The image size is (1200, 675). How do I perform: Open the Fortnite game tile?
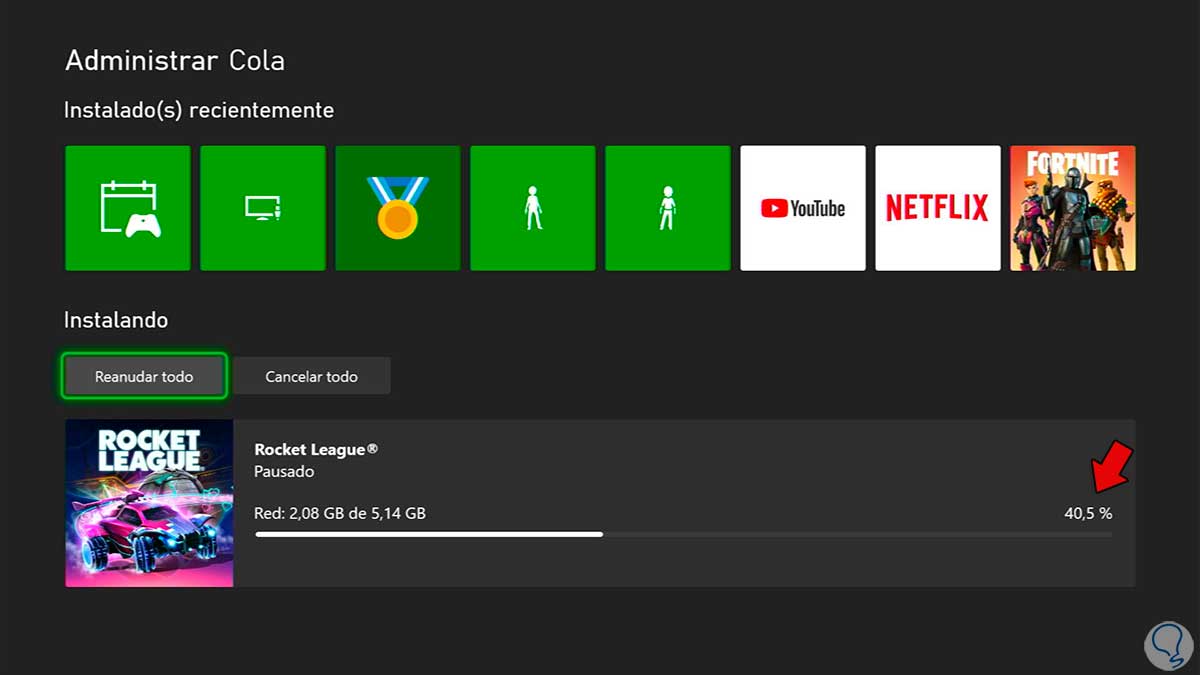pyautogui.click(x=1073, y=208)
